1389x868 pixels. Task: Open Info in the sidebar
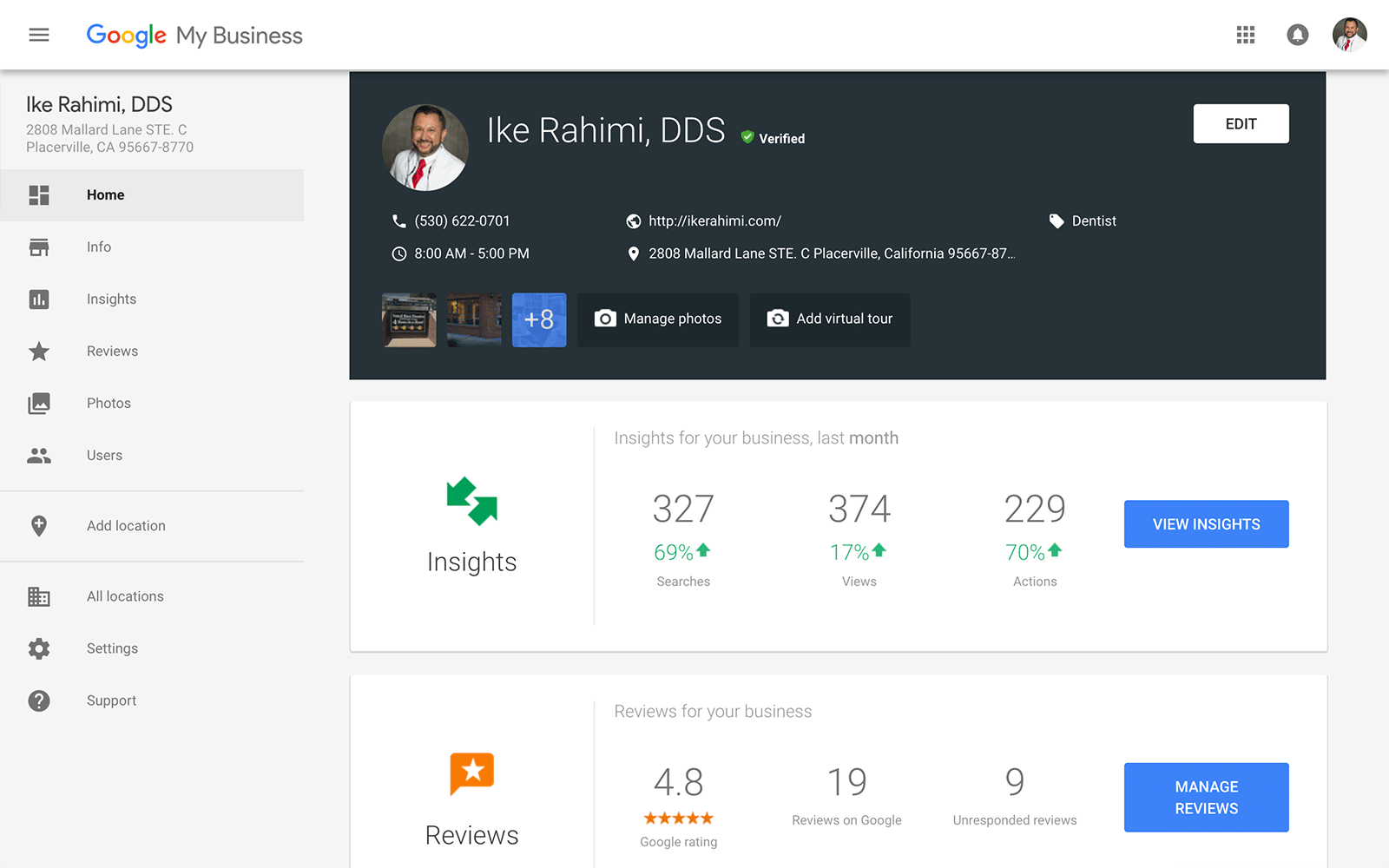[152, 247]
